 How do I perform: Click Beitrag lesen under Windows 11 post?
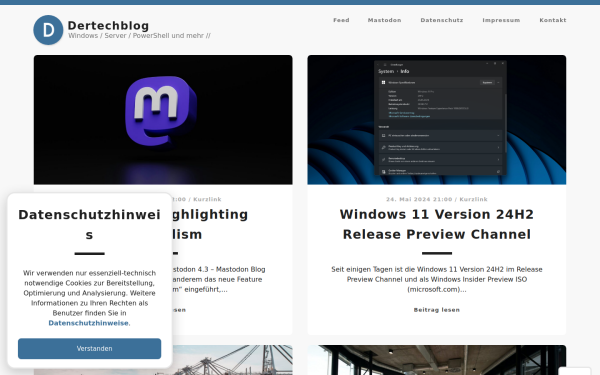click(437, 310)
